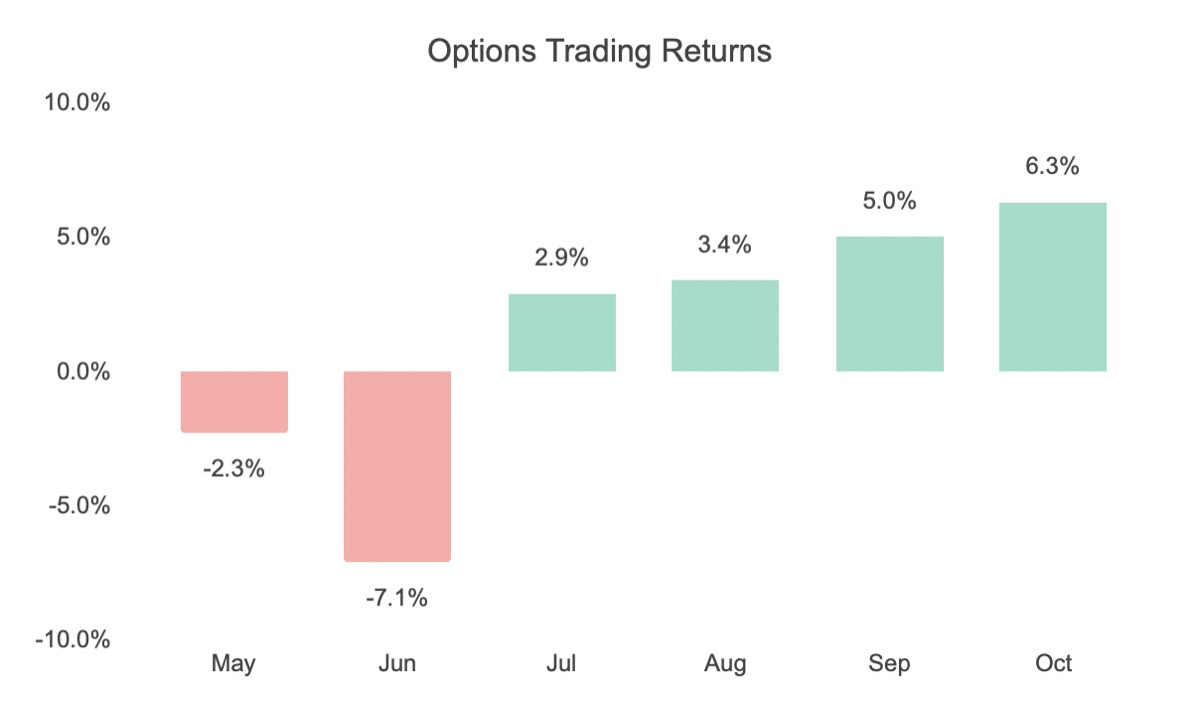Viewport: 1200px width, 711px height.
Task: Click the green August bar
Action: pos(725,325)
